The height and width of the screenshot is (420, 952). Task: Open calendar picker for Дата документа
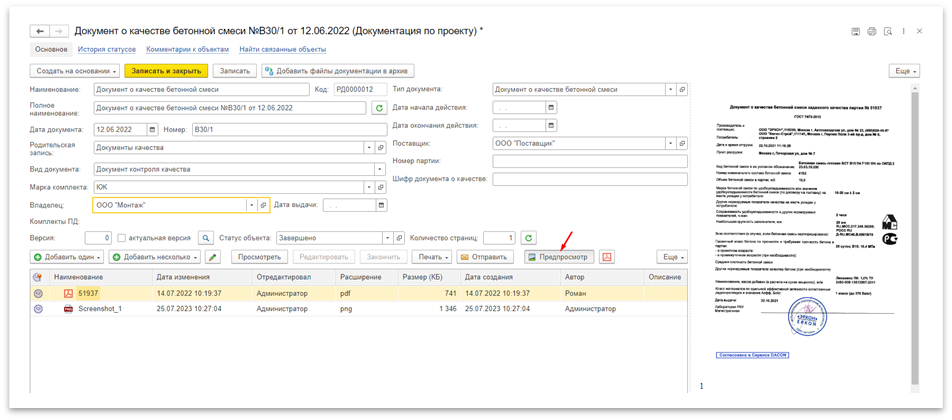tap(151, 128)
